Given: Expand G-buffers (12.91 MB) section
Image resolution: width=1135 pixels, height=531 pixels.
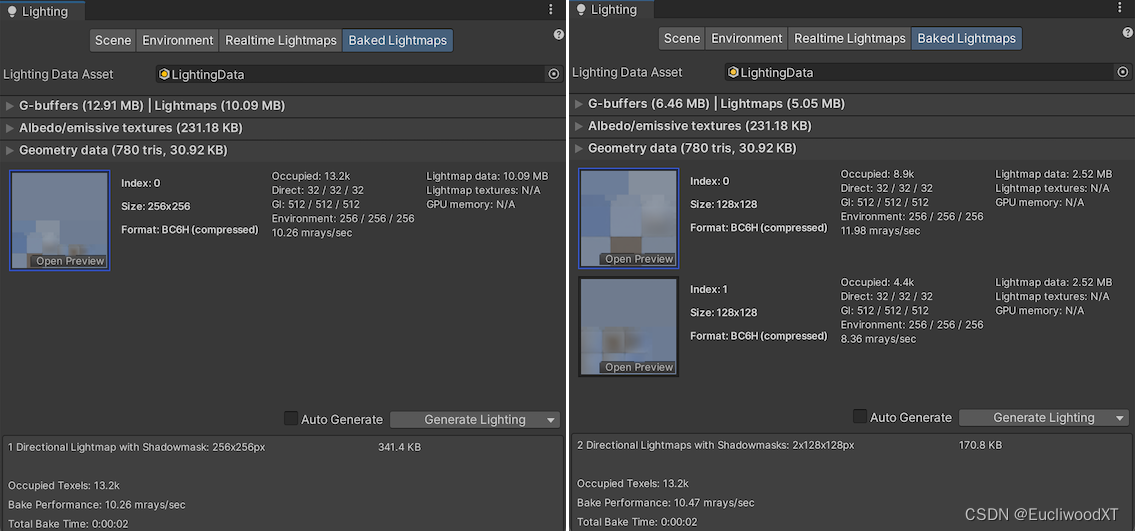Looking at the screenshot, I should click(10, 106).
